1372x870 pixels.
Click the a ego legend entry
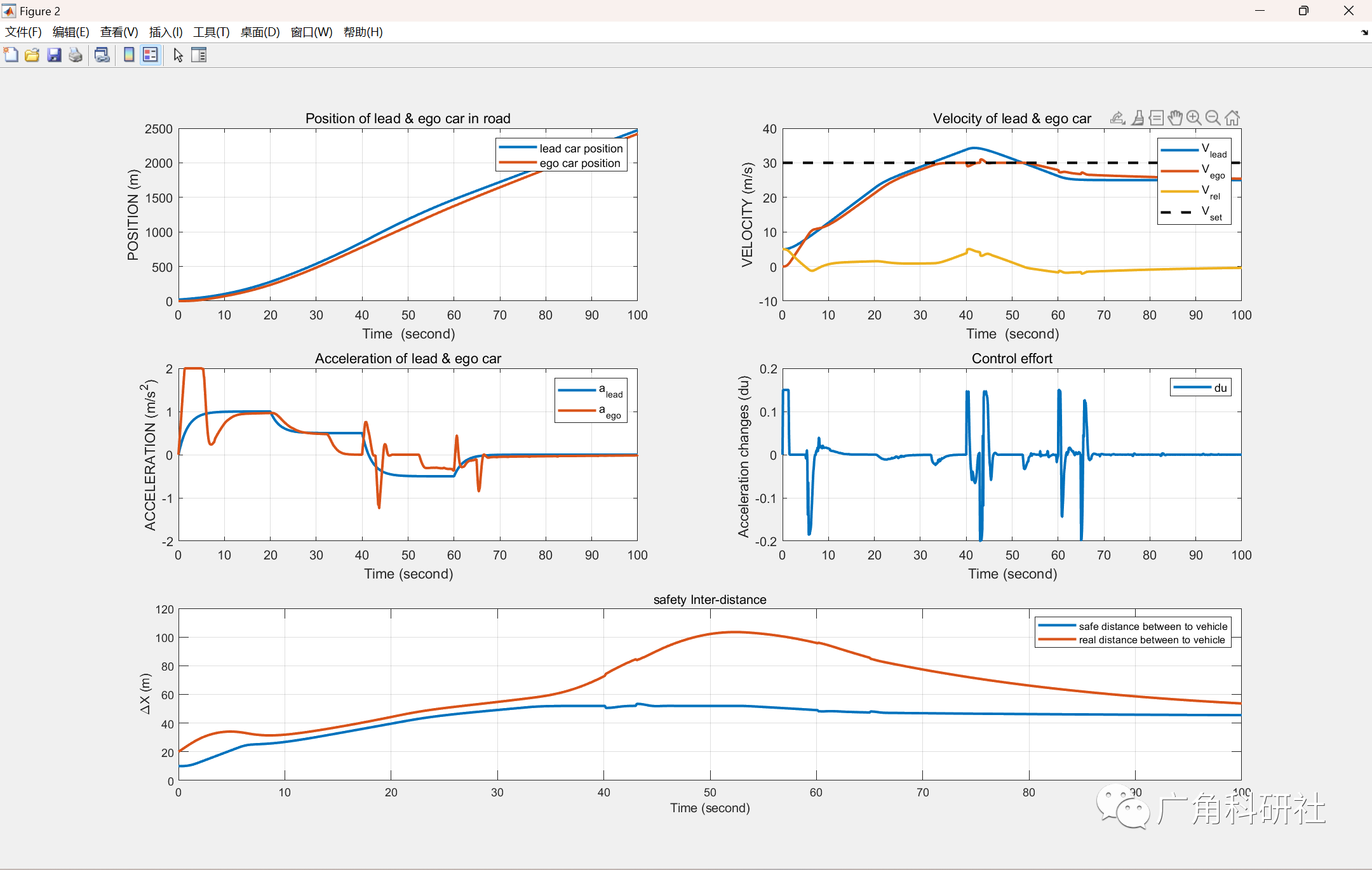(x=591, y=412)
